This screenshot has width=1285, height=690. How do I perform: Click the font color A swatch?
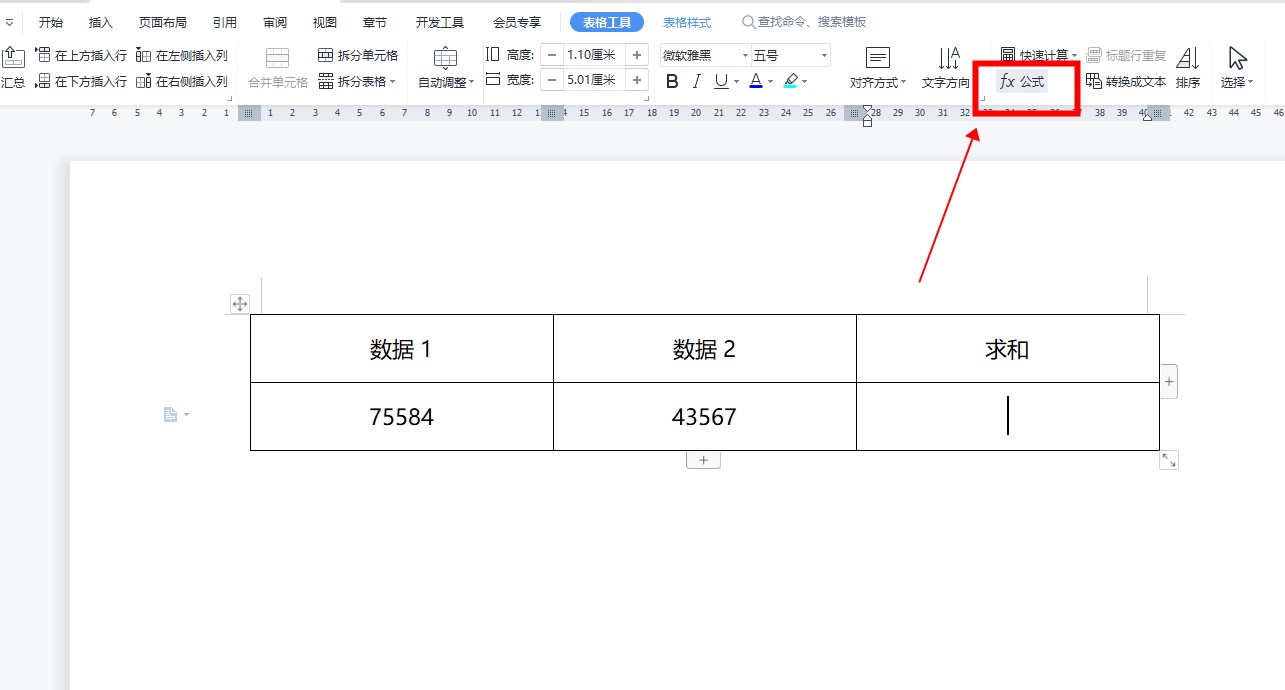(756, 82)
